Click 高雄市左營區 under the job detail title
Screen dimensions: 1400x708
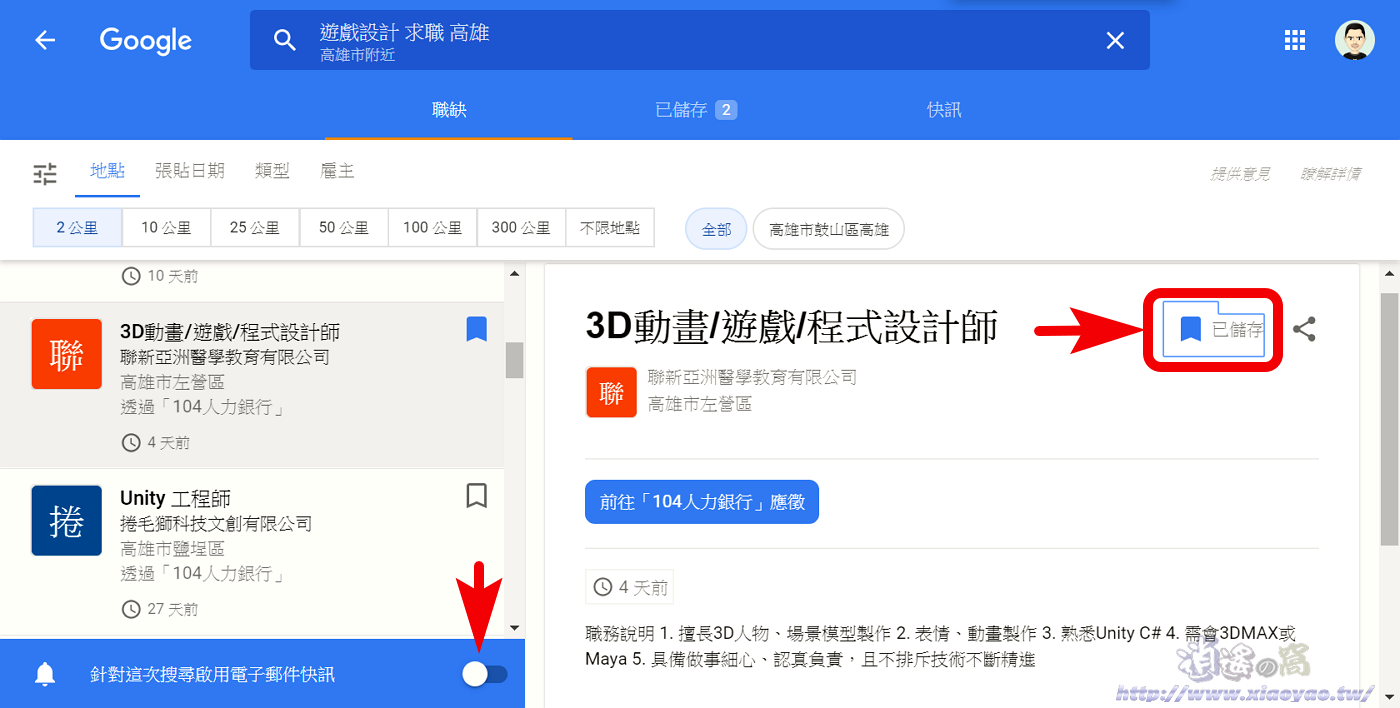[x=700, y=404]
